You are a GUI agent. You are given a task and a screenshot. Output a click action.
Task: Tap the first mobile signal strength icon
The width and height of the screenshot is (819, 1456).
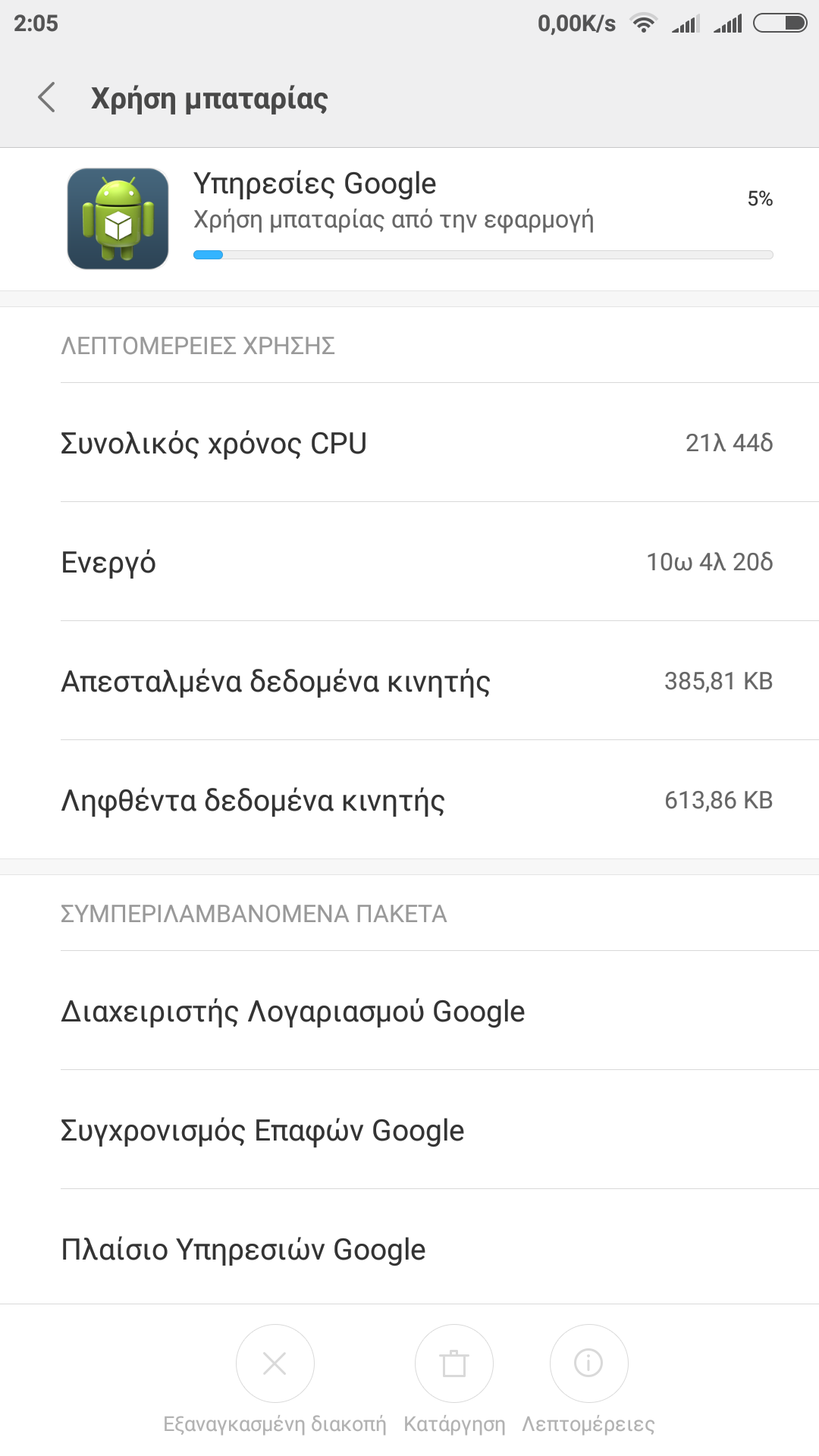tap(686, 24)
